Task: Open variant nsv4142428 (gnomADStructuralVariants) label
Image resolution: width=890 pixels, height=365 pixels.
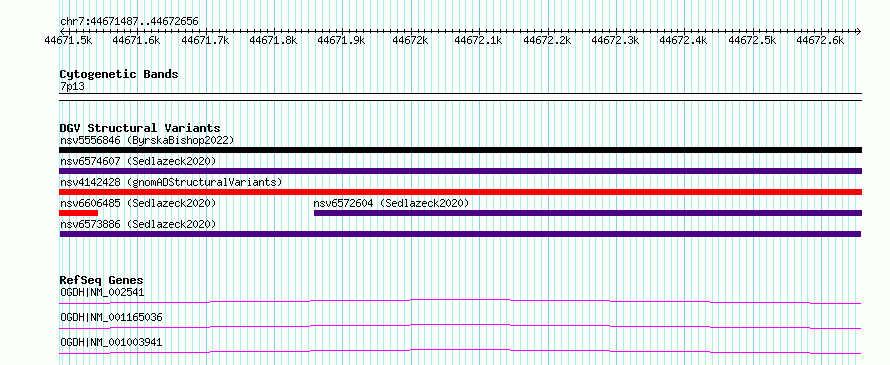Action: pos(171,182)
